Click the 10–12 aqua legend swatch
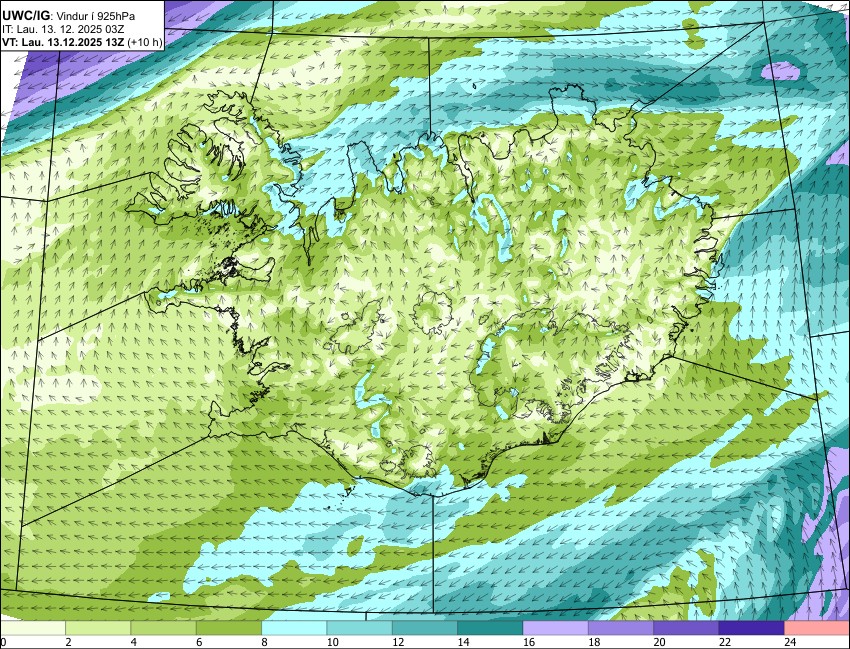This screenshot has width=850, height=649. coord(359,628)
